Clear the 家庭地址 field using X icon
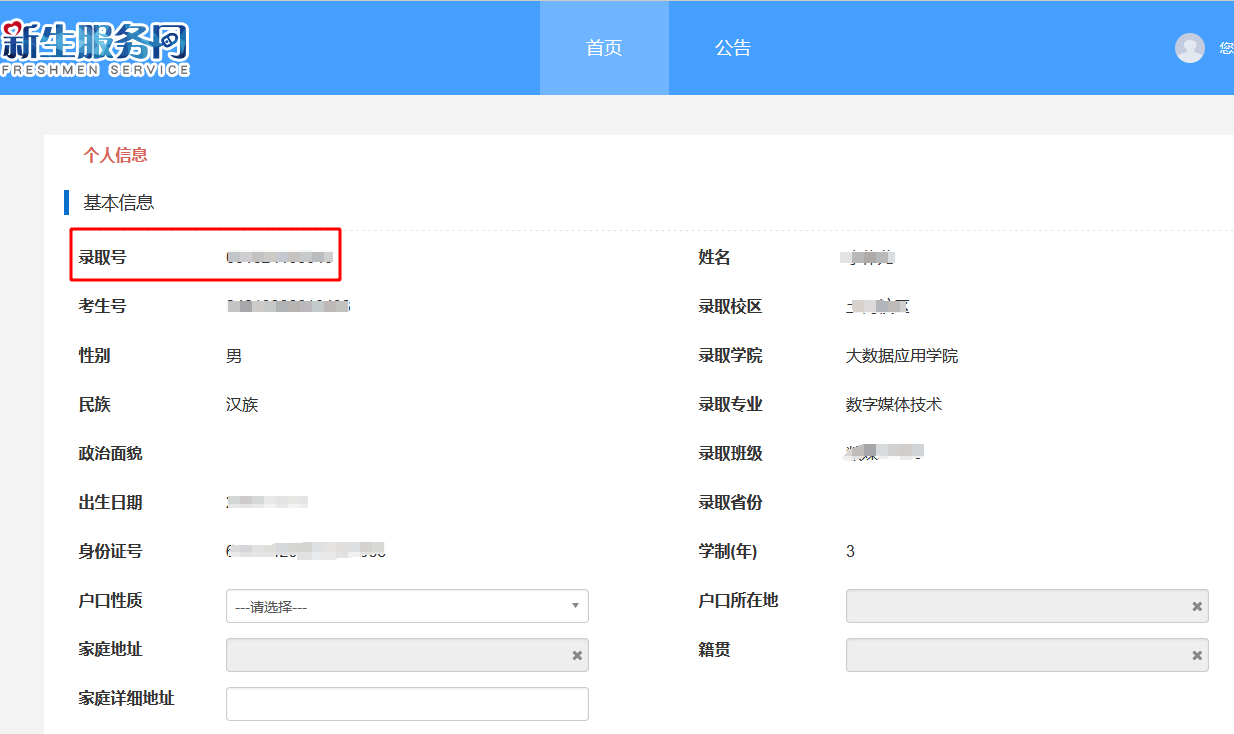Screen dimensions: 1234x734 [576, 656]
